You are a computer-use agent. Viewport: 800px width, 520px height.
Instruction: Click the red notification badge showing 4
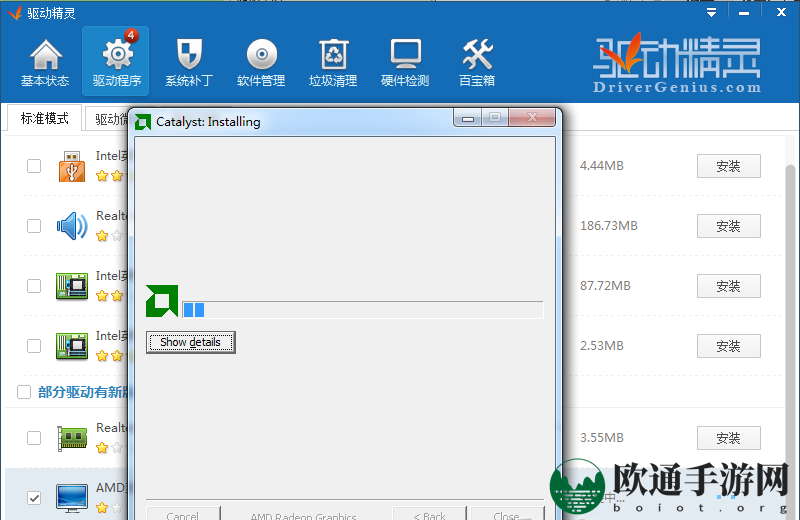click(x=131, y=35)
